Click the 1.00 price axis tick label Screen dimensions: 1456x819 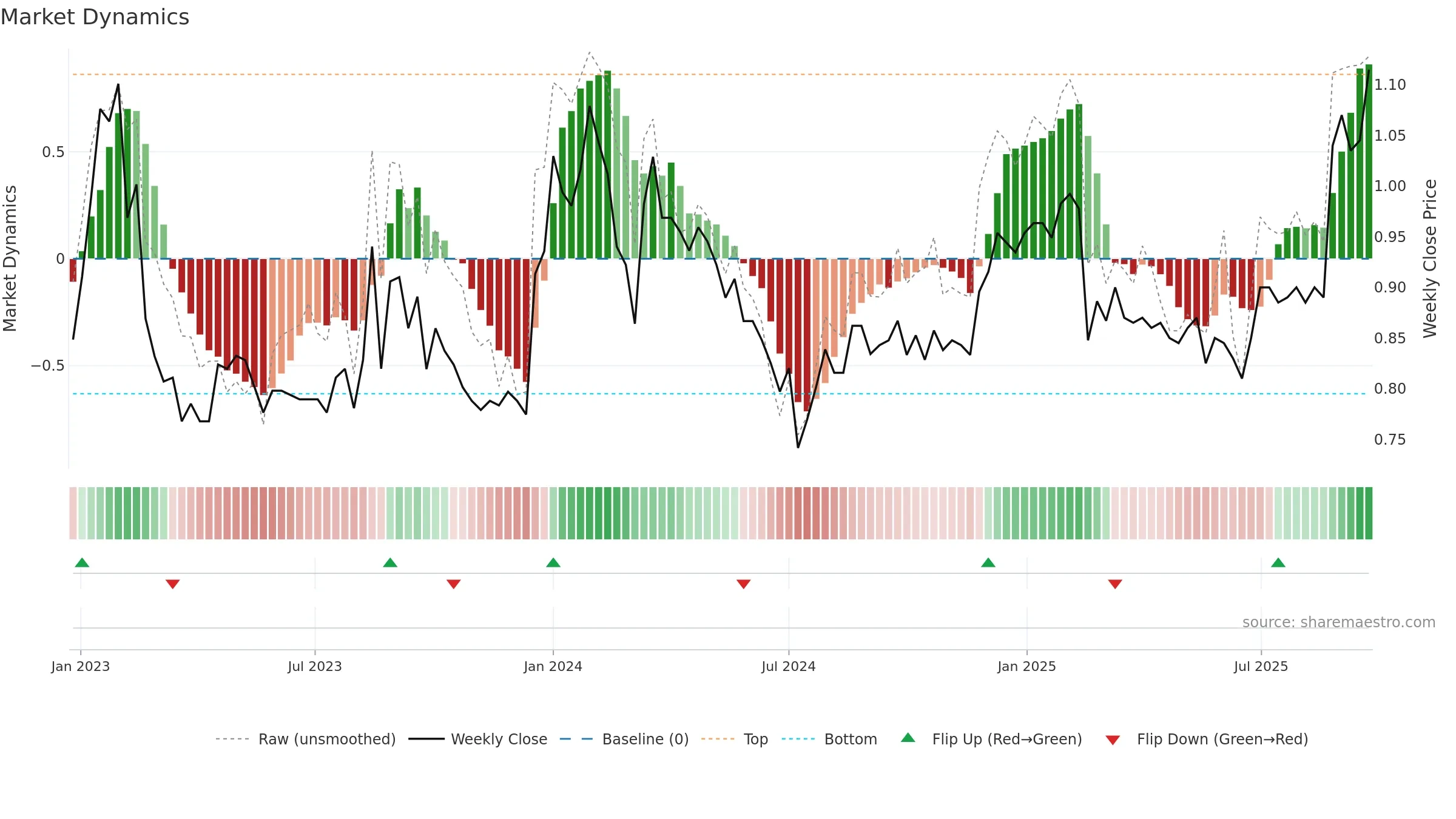[x=1390, y=186]
